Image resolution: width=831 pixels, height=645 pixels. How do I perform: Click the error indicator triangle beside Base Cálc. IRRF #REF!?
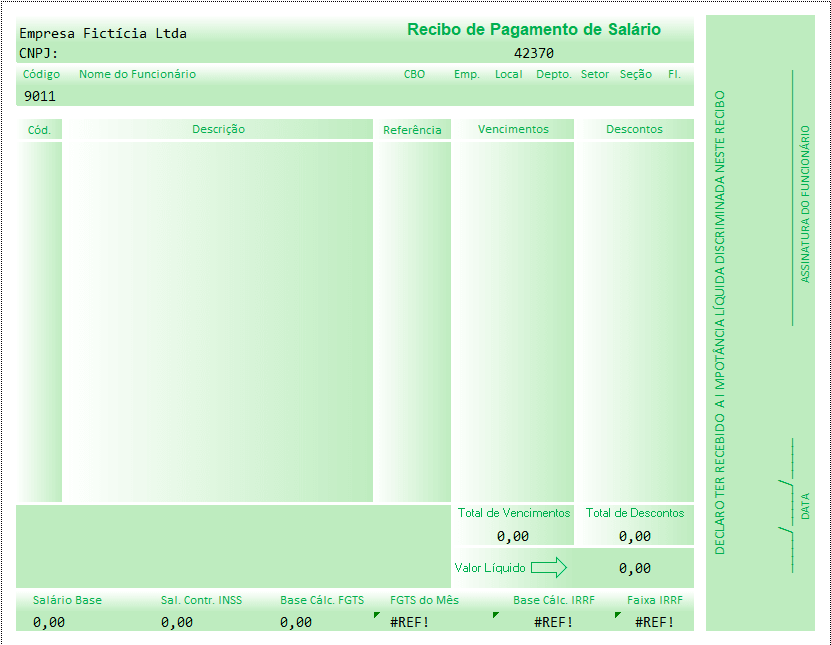tap(496, 614)
